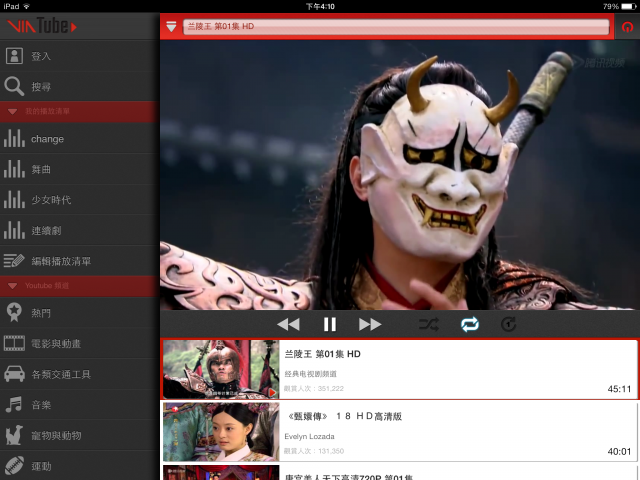Click equalizer icon beside 舞曲

pyautogui.click(x=14, y=169)
